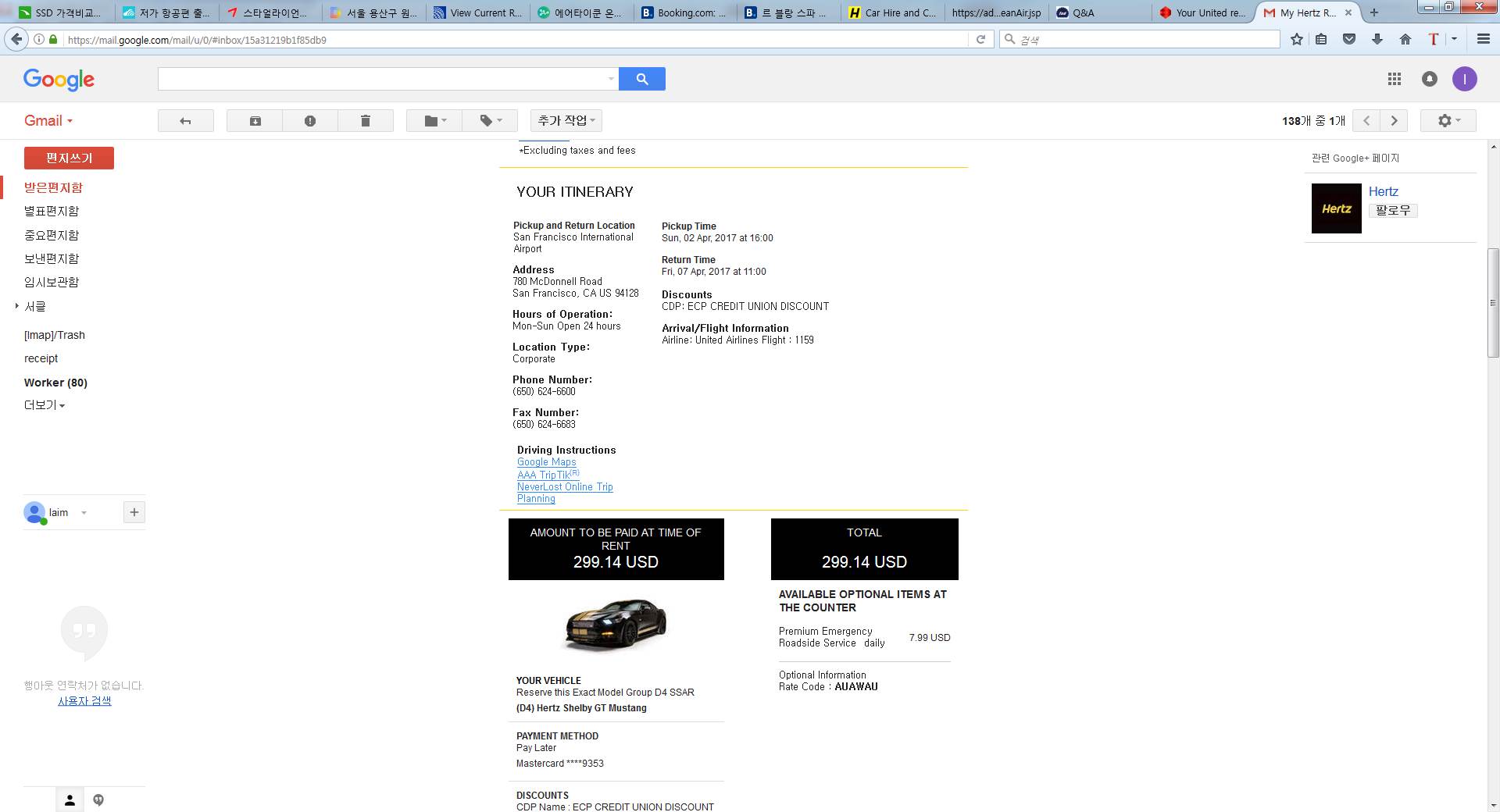Open 받은편지함 inbox folder
1500x812 pixels.
(53, 187)
